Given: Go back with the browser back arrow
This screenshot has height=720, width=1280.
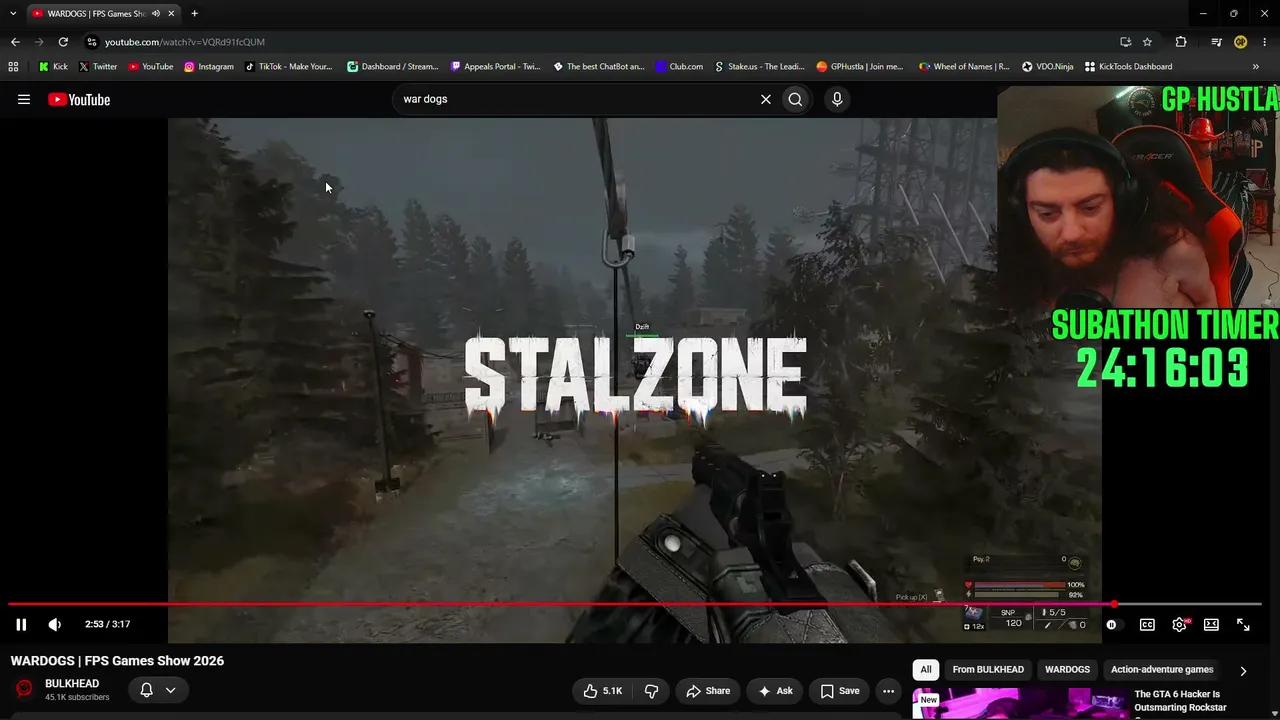Looking at the screenshot, I should point(15,42).
